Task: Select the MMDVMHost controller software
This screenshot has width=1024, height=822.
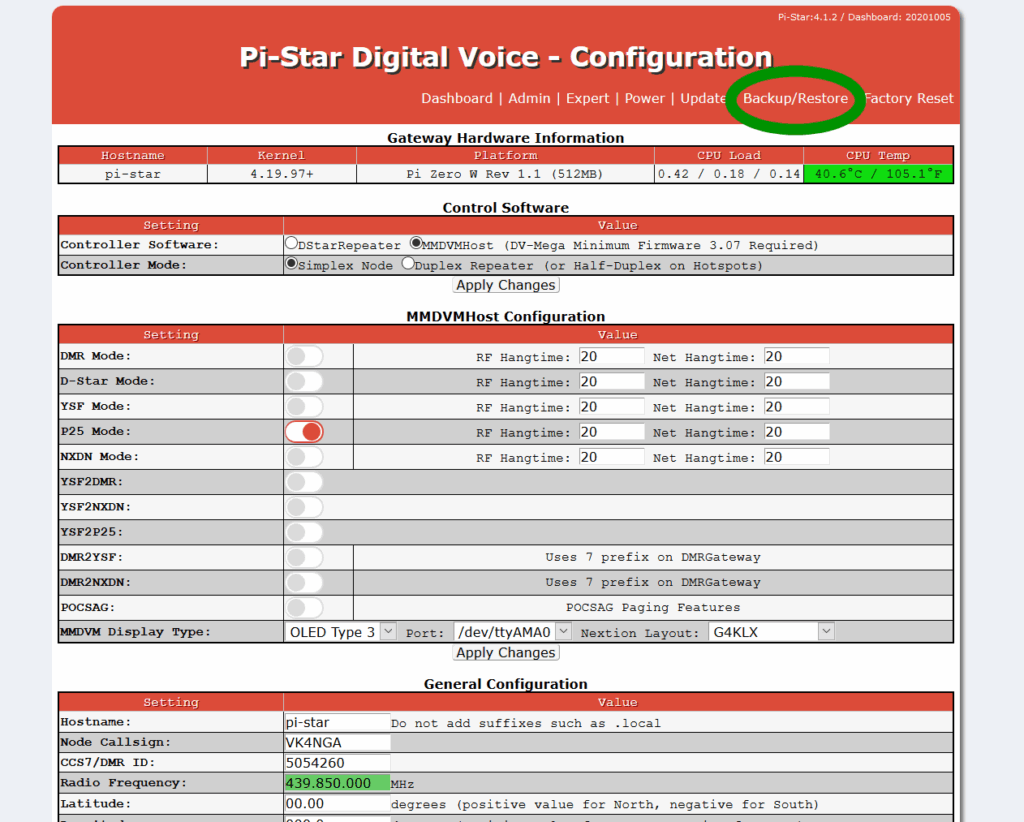Action: pos(415,244)
